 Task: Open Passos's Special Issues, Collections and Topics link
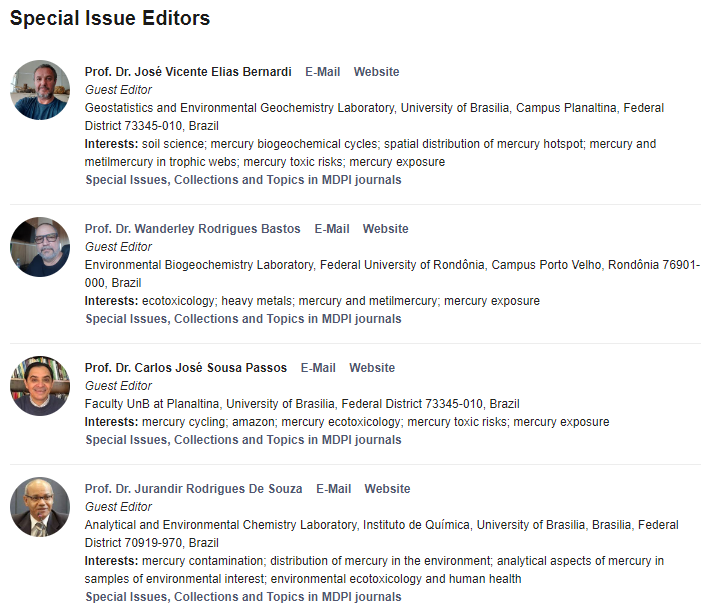[243, 440]
